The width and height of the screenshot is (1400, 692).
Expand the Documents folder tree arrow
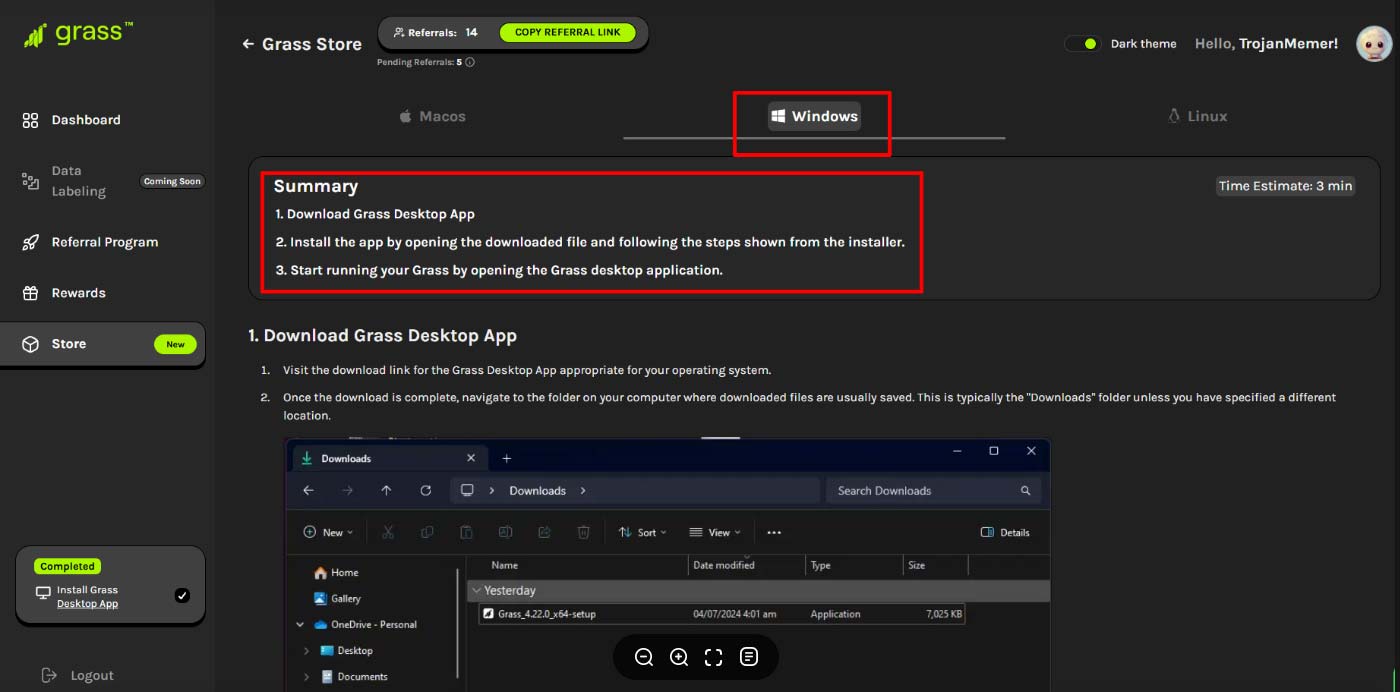[x=307, y=677]
